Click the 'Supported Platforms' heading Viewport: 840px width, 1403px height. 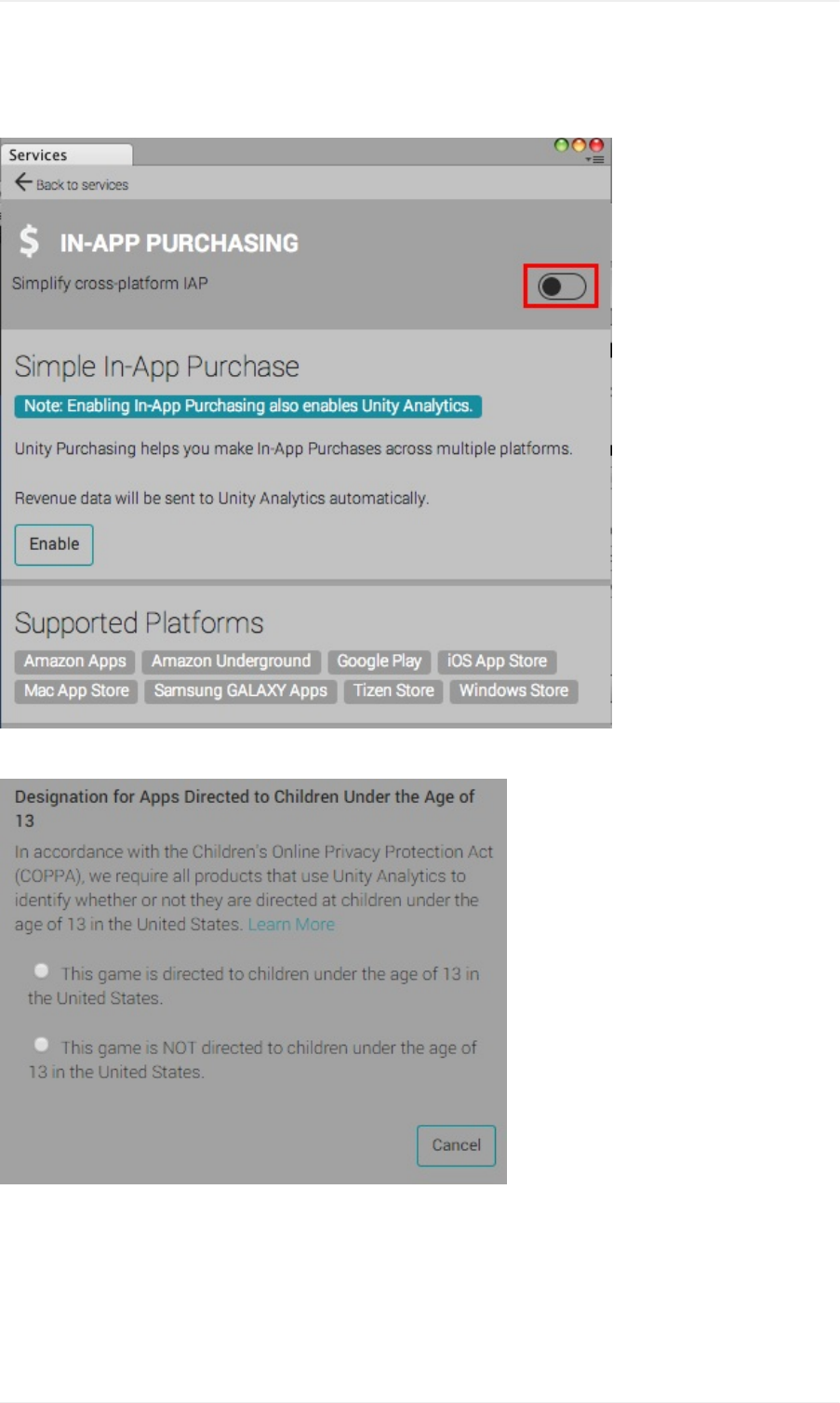pyautogui.click(x=140, y=623)
